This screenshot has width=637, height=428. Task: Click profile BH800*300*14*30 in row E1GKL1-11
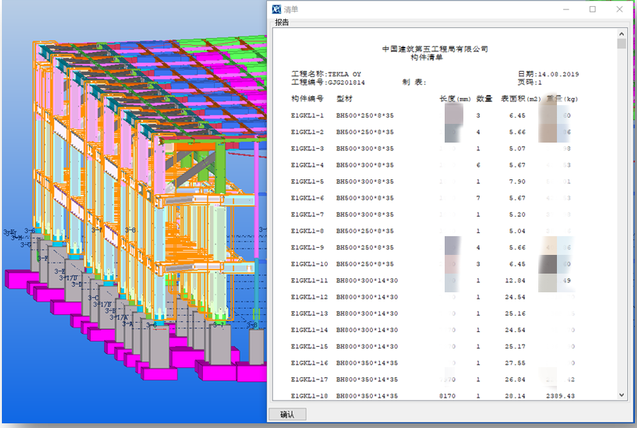tap(367, 281)
